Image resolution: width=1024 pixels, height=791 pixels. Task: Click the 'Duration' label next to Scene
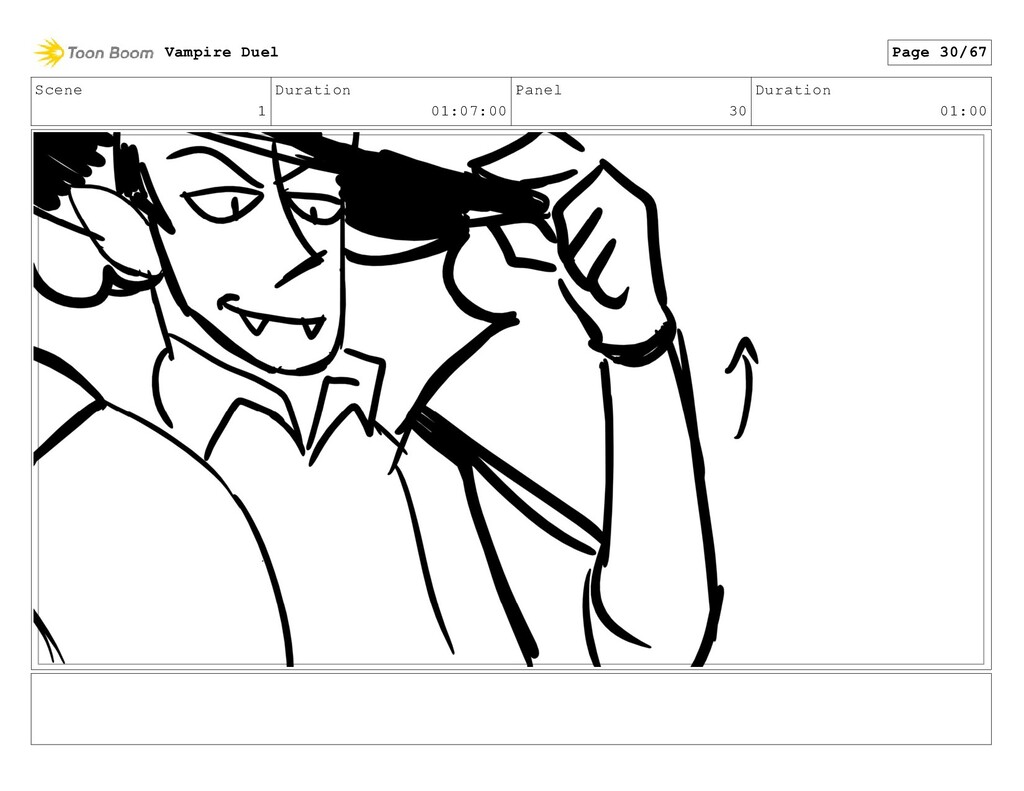pos(313,90)
